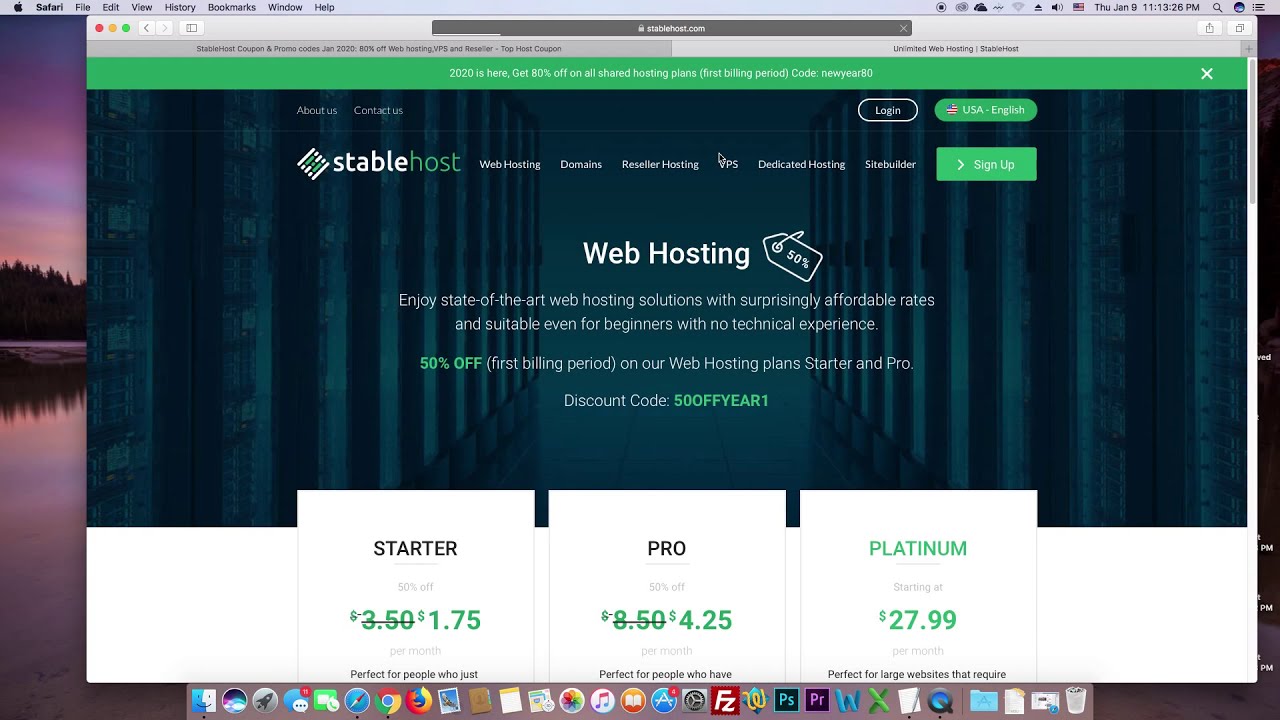This screenshot has width=1280, height=720.
Task: Open Photos app from the Dock
Action: 572,701
